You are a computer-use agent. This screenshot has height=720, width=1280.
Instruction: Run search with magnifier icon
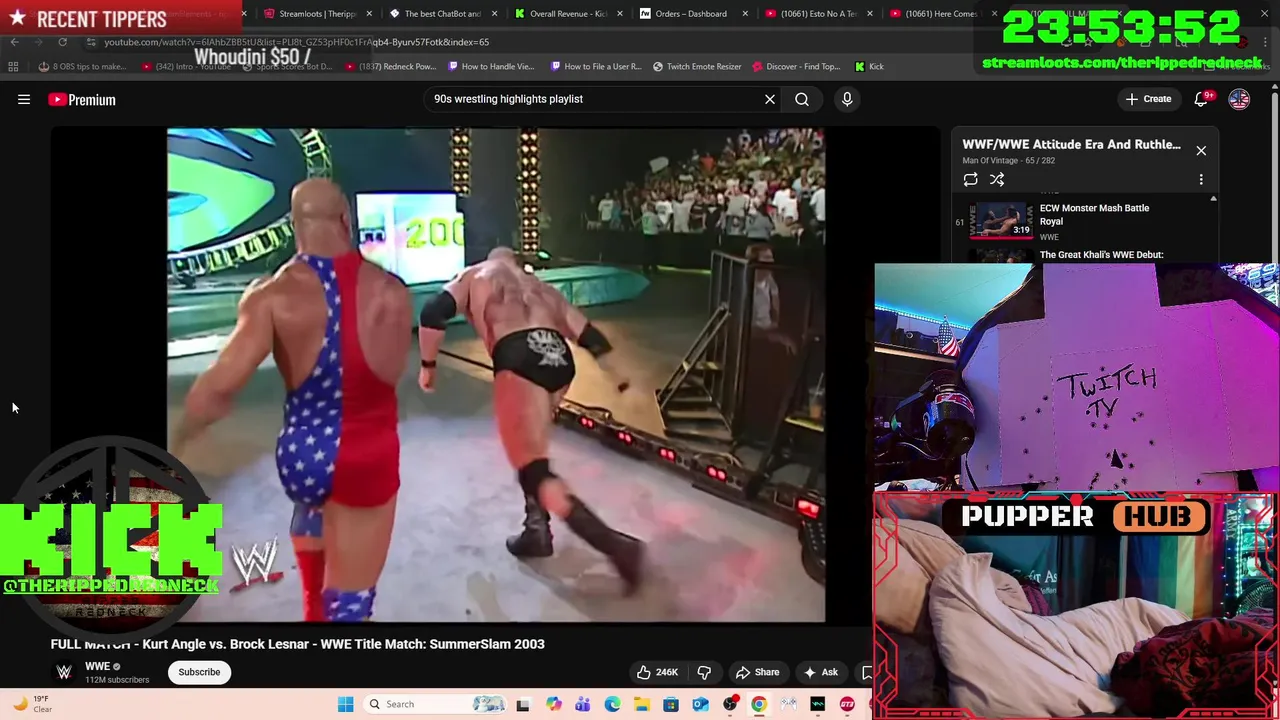pos(802,99)
